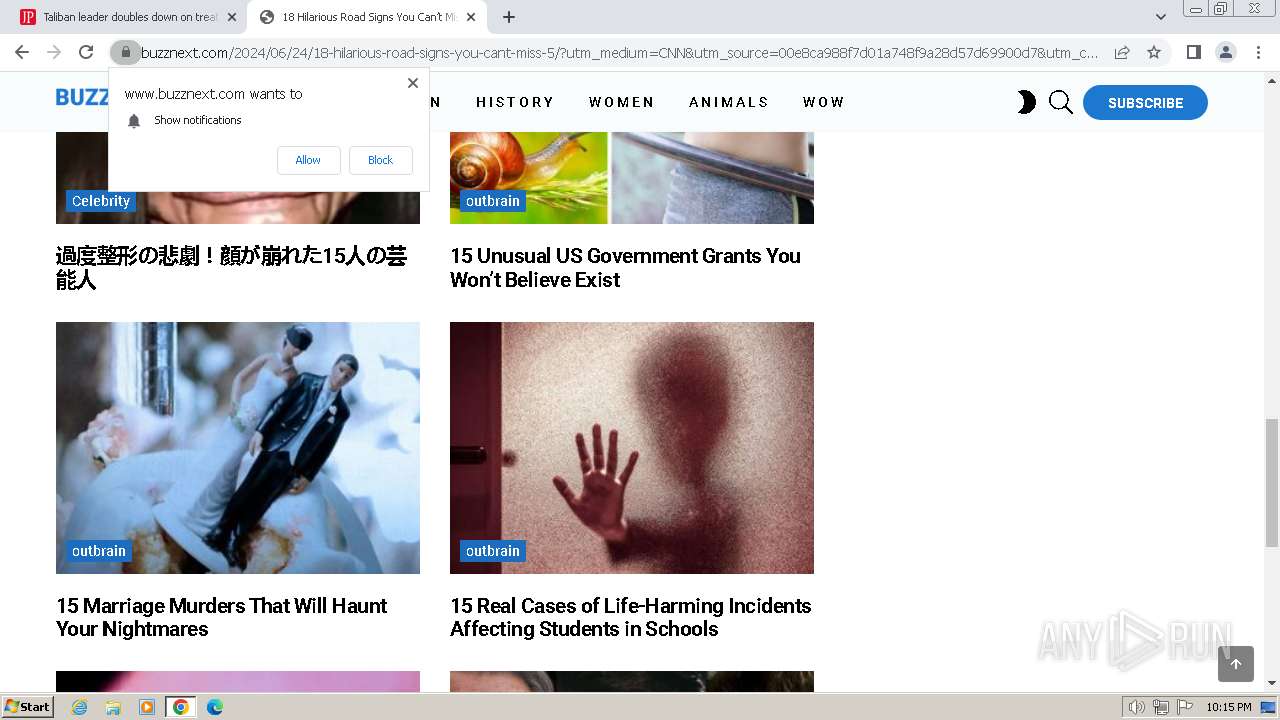1280x720 pixels.
Task: Click outbrain tag on snail image
Action: point(493,201)
